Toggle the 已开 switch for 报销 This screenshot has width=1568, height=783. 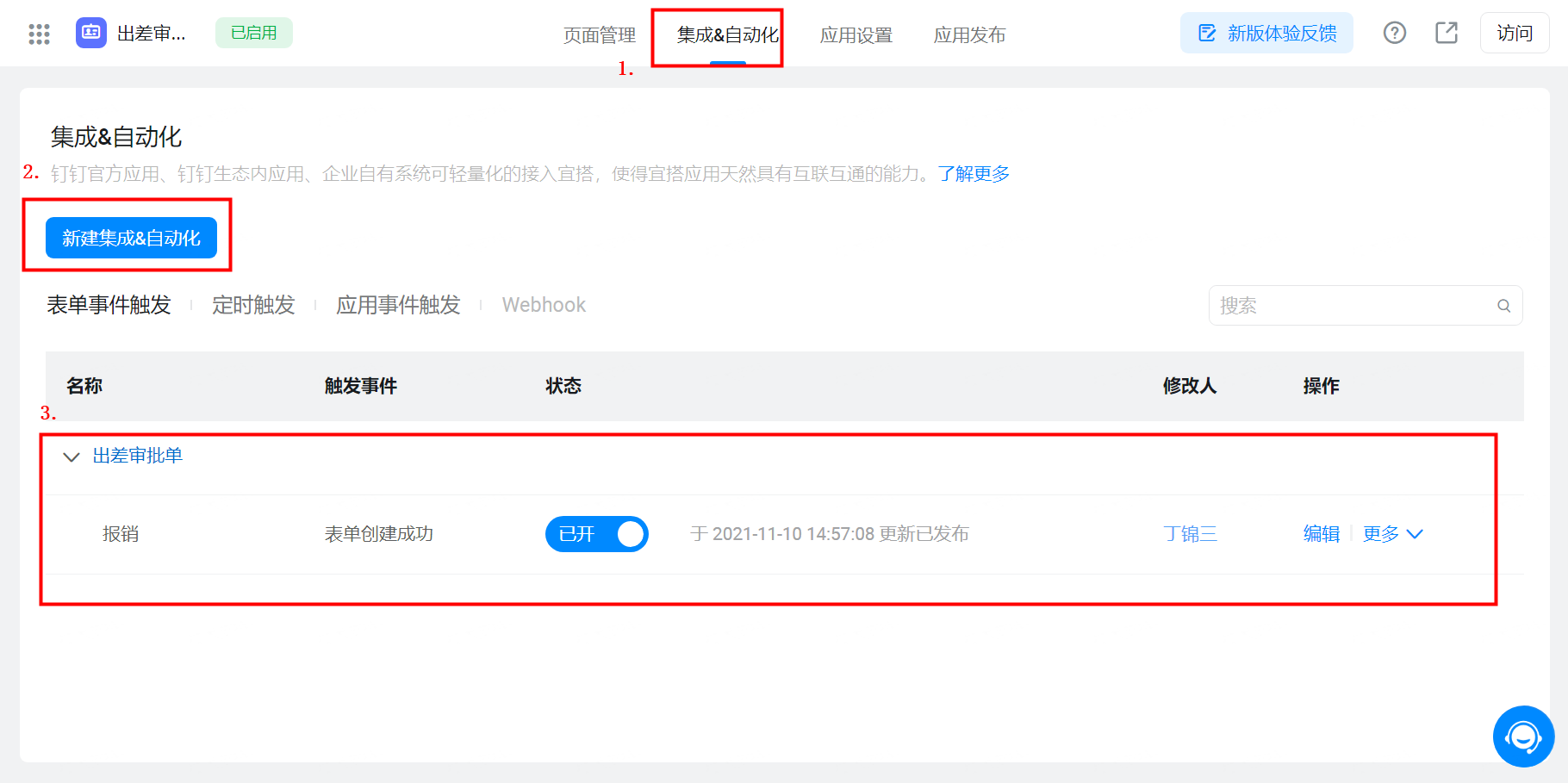pyautogui.click(x=596, y=534)
